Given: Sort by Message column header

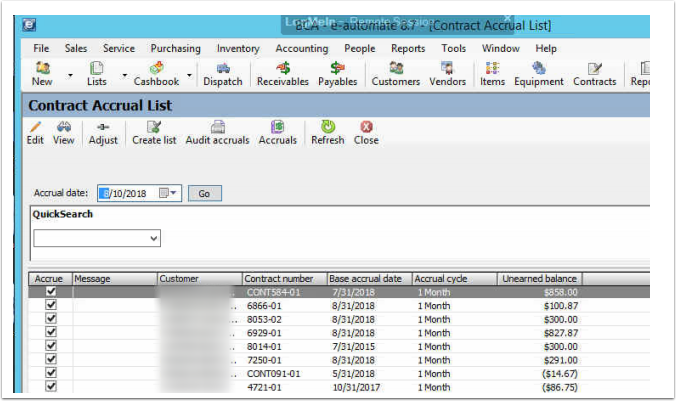Looking at the screenshot, I should pos(114,279).
